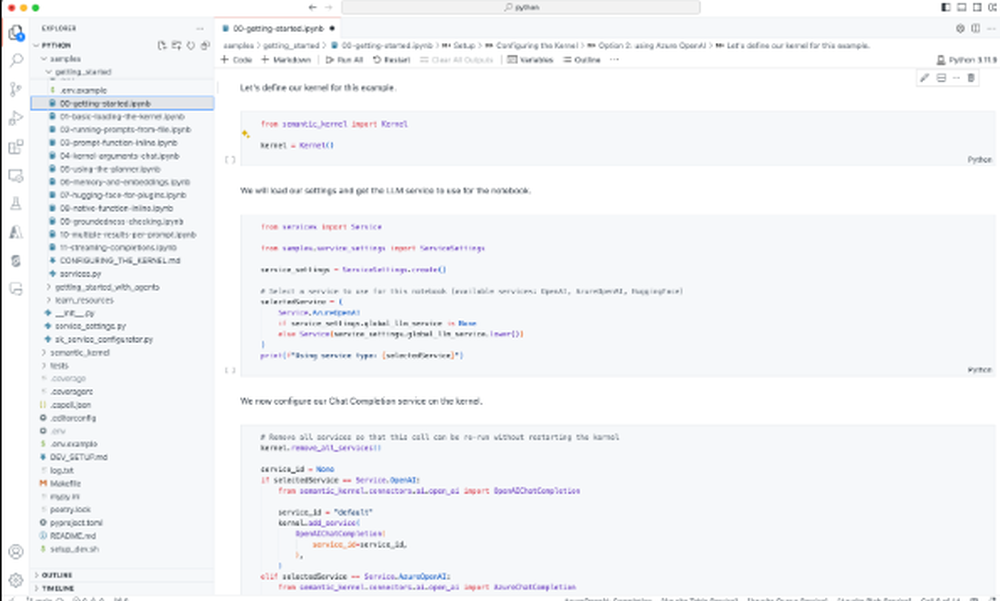This screenshot has height=601, width=1000.
Task: Open the Explorer view in activity bar
Action: click(x=16, y=32)
